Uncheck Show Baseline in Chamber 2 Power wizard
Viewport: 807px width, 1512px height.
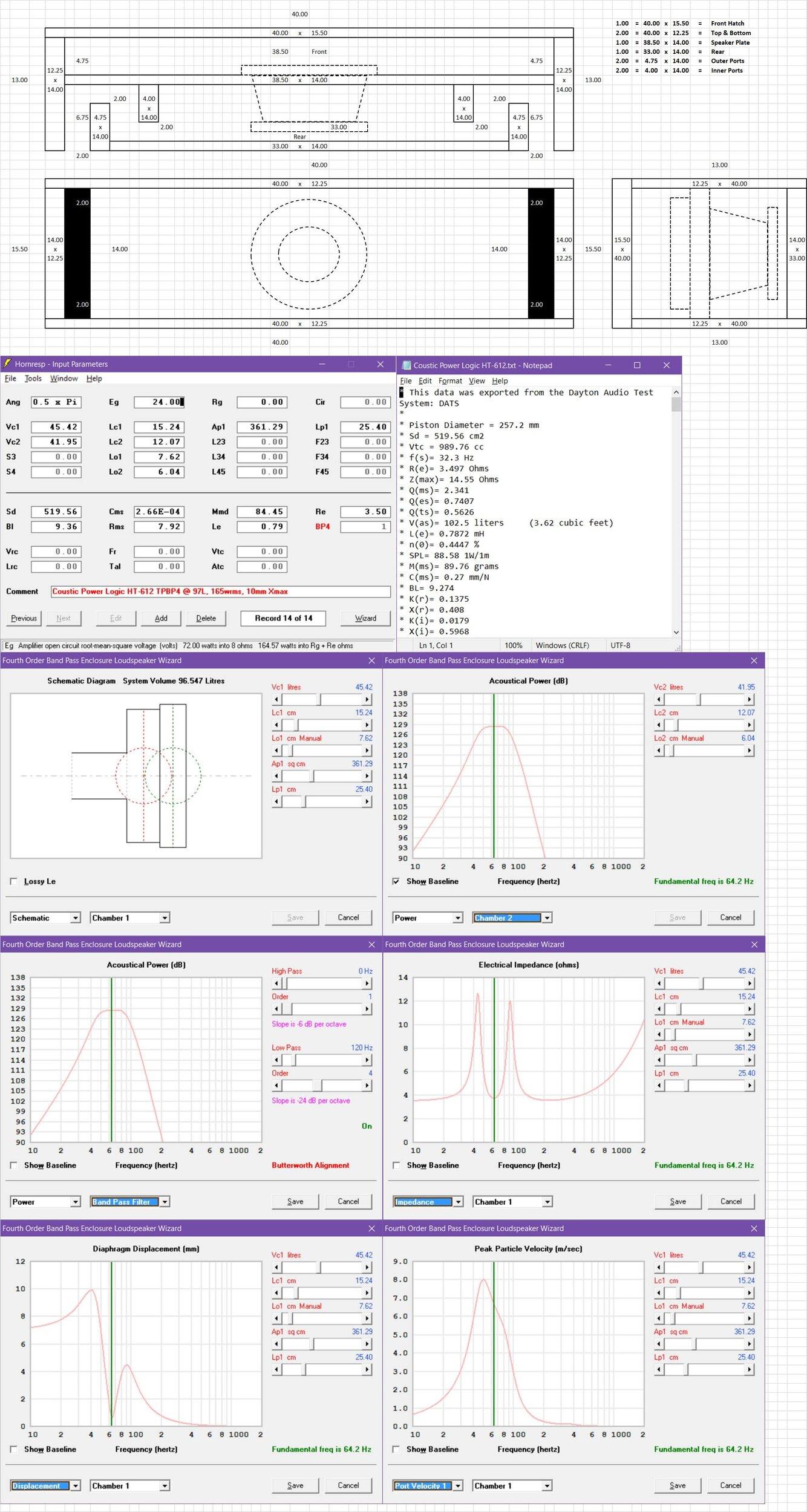coord(396,881)
